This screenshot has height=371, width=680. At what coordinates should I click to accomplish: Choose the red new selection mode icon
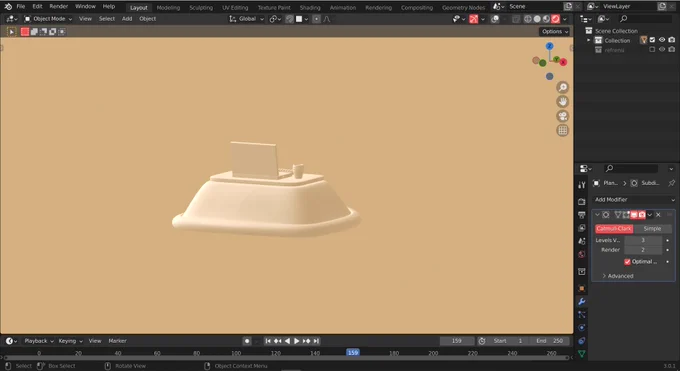click(x=25, y=32)
